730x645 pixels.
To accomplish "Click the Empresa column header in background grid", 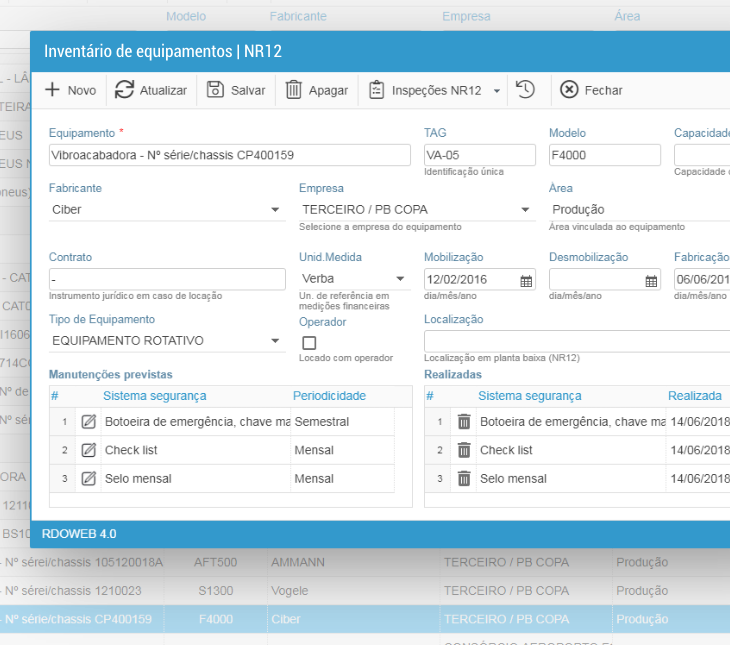I will click(x=466, y=16).
